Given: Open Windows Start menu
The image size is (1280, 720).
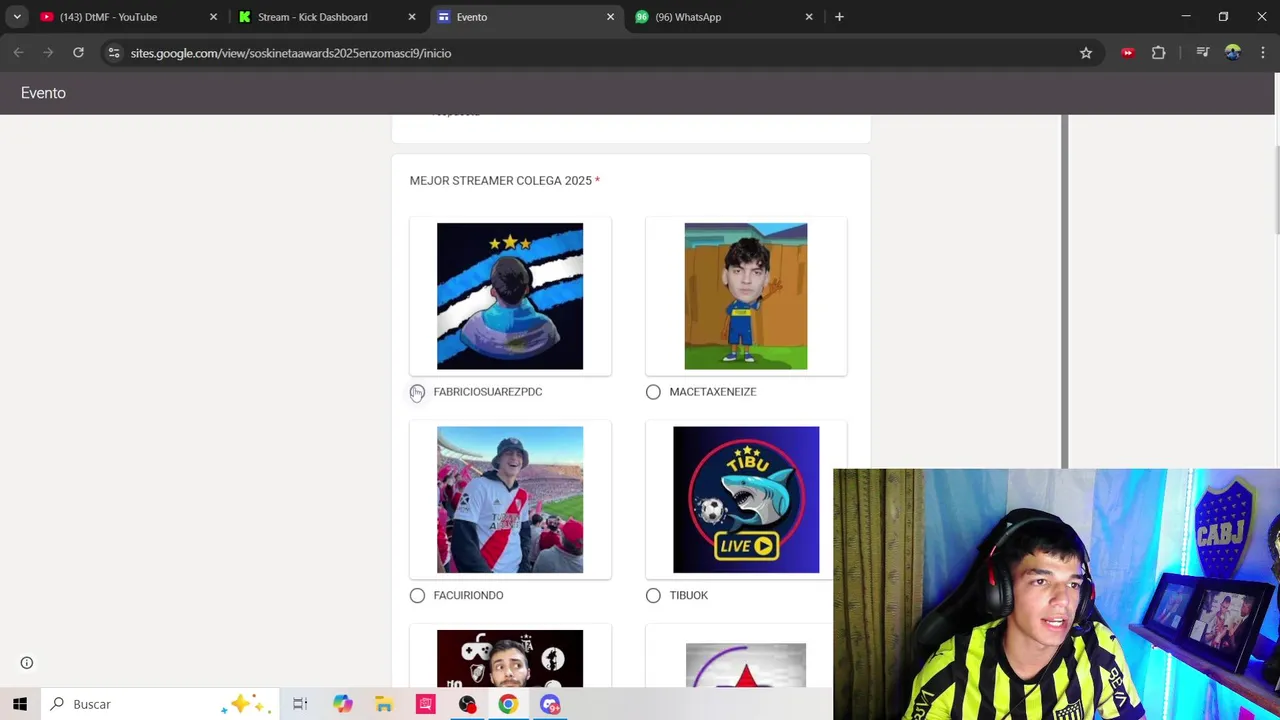Looking at the screenshot, I should pos(20,704).
